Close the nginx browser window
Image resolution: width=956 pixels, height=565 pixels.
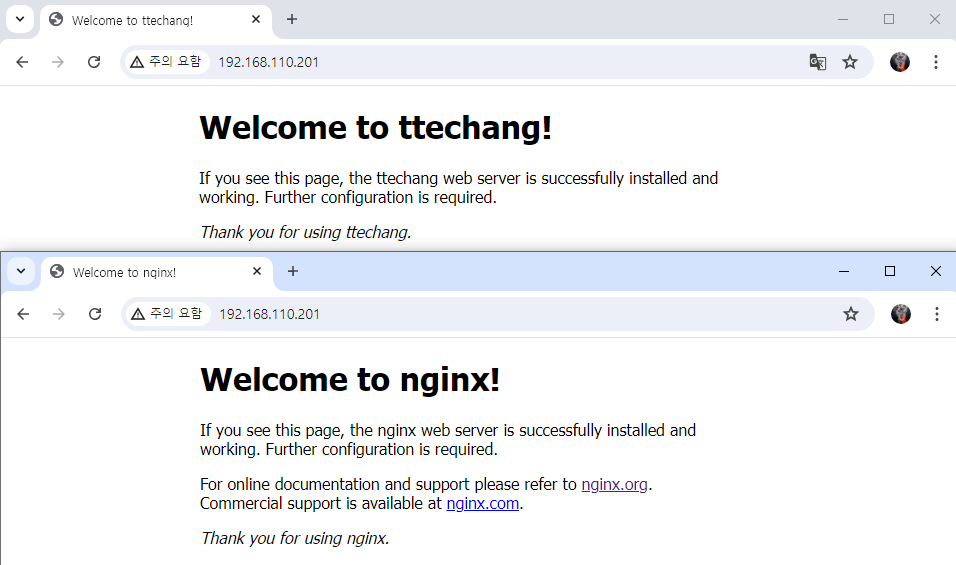(x=936, y=271)
